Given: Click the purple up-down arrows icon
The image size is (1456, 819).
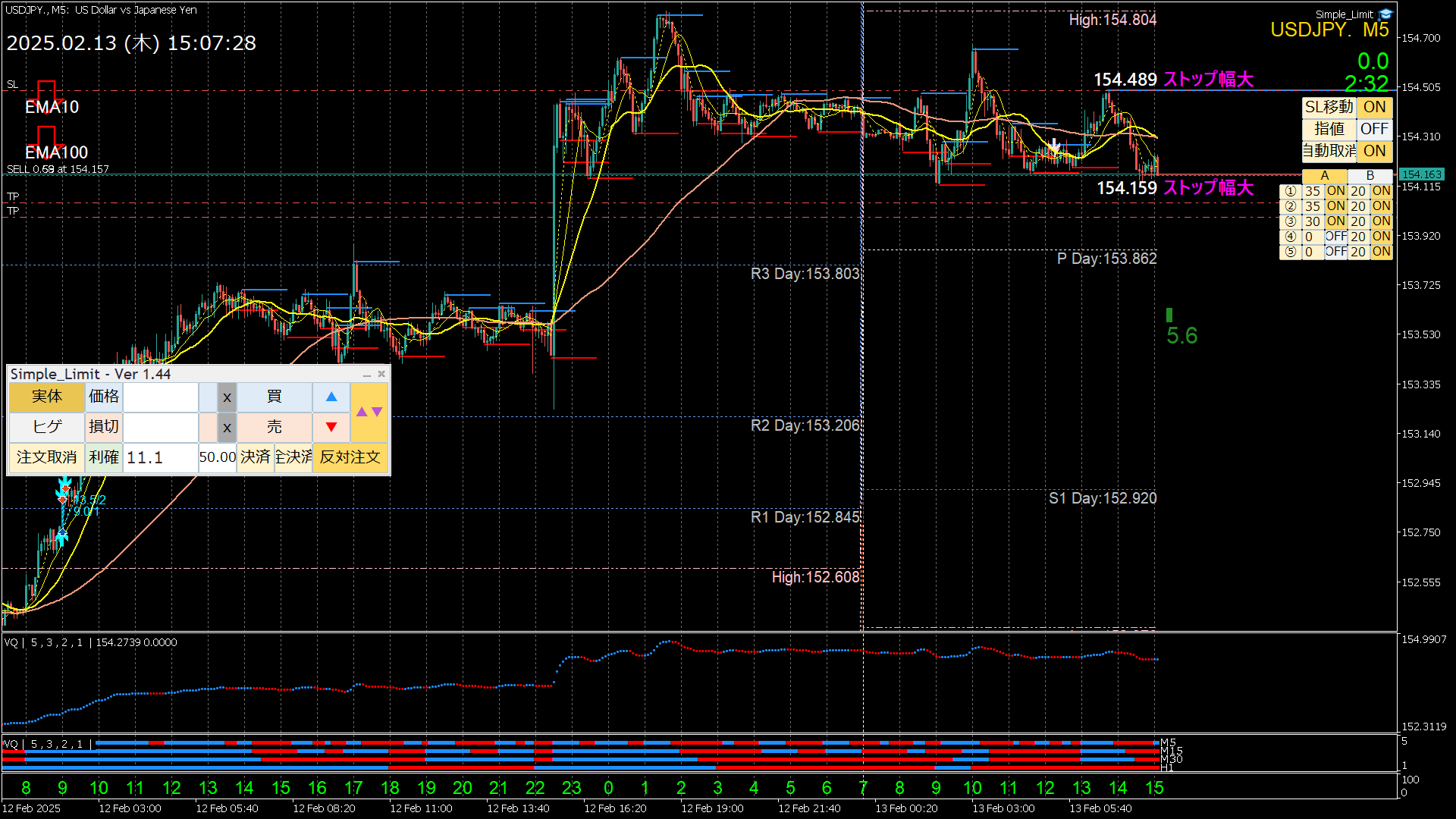Looking at the screenshot, I should coord(369,412).
